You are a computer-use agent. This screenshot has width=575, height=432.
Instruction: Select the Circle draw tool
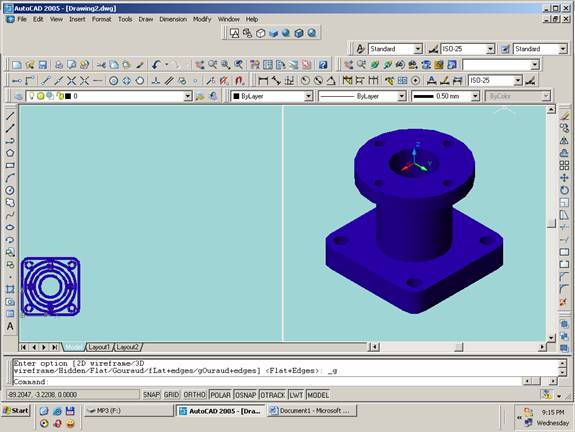point(10,190)
